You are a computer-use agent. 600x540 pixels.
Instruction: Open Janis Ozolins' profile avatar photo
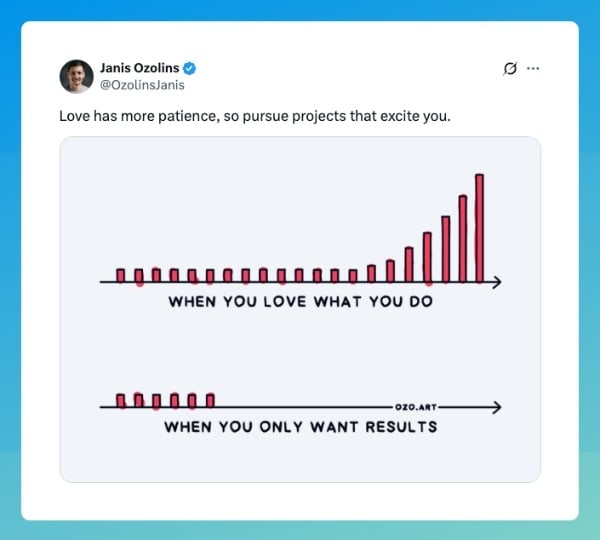(x=76, y=77)
